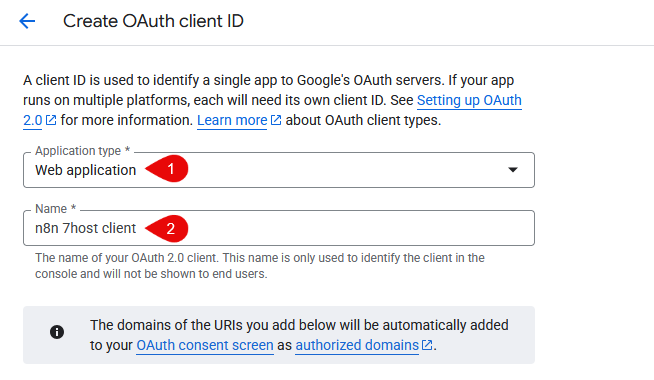Click the dropdown arrow in Application type
Screen dimensions: 654x380
click(513, 170)
